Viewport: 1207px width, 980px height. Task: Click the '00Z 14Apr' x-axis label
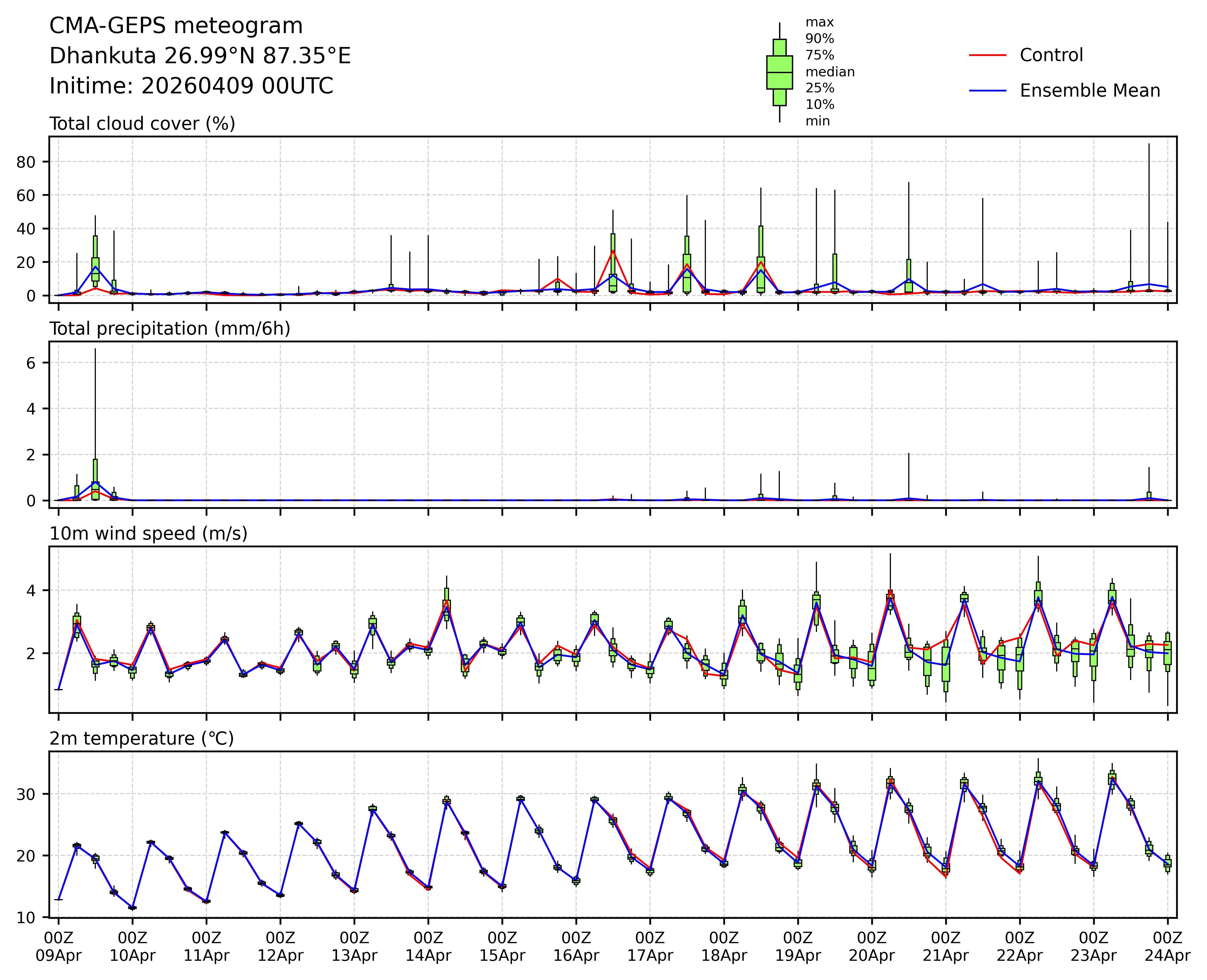428,947
